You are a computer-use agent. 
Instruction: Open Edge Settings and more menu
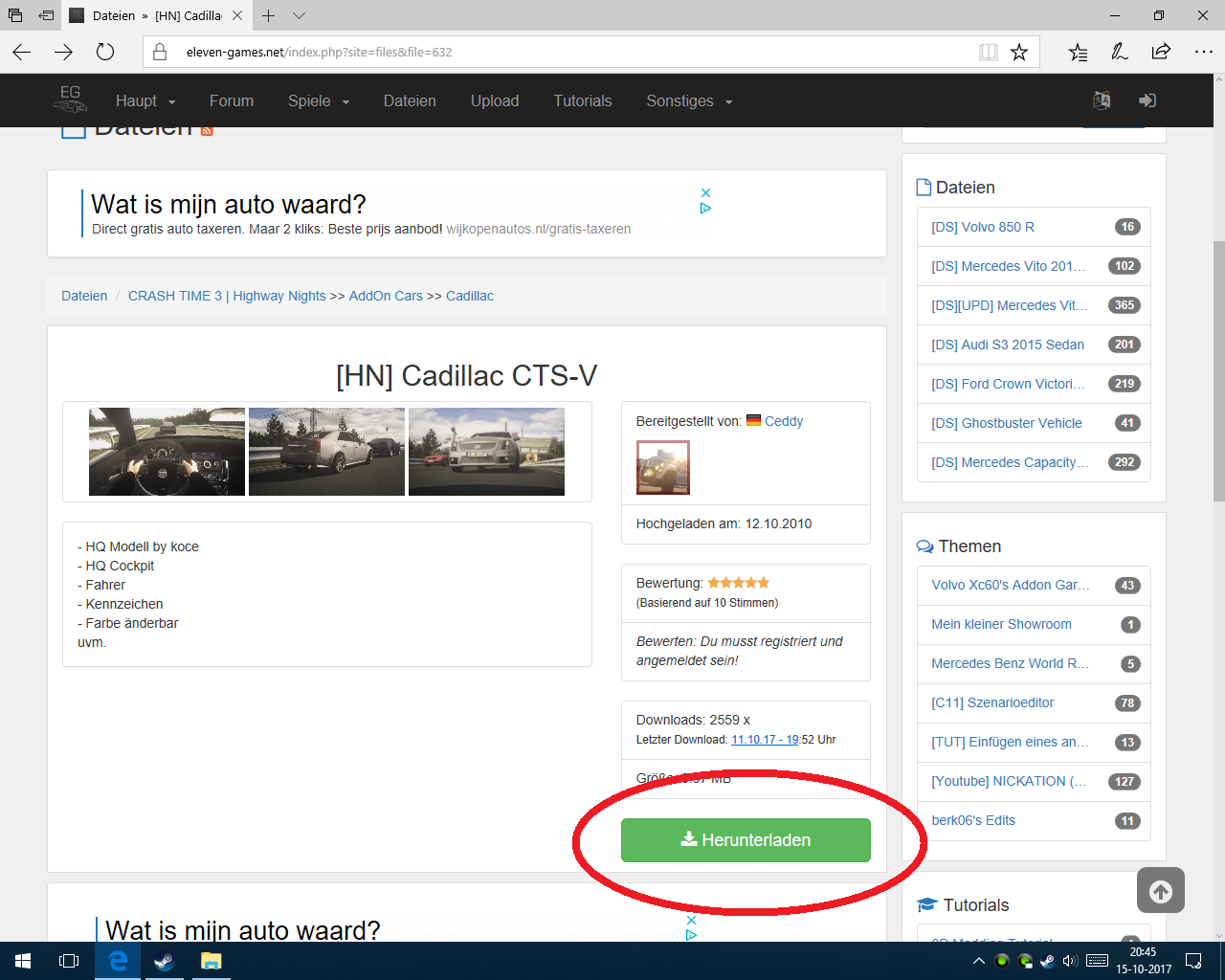tap(1203, 52)
